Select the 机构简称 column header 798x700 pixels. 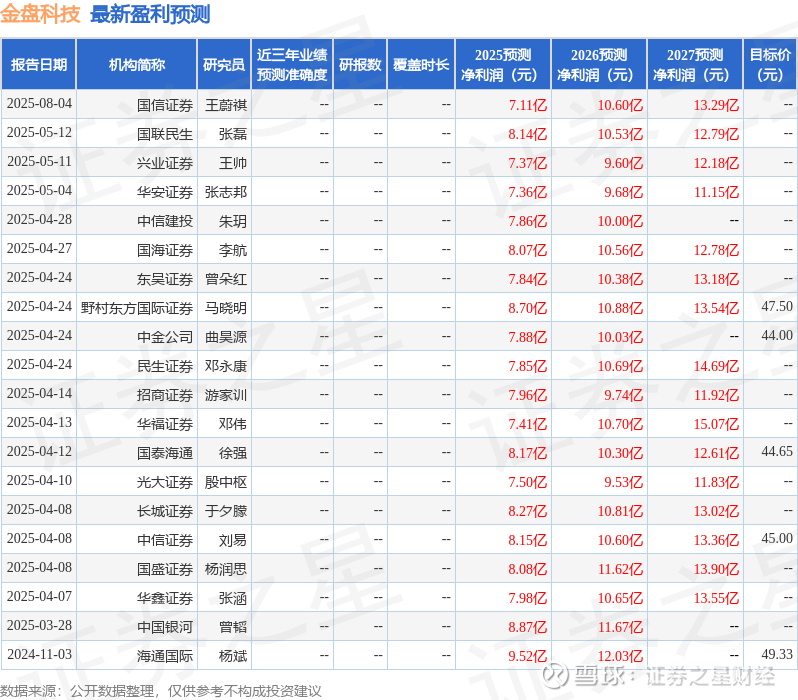[137, 64]
